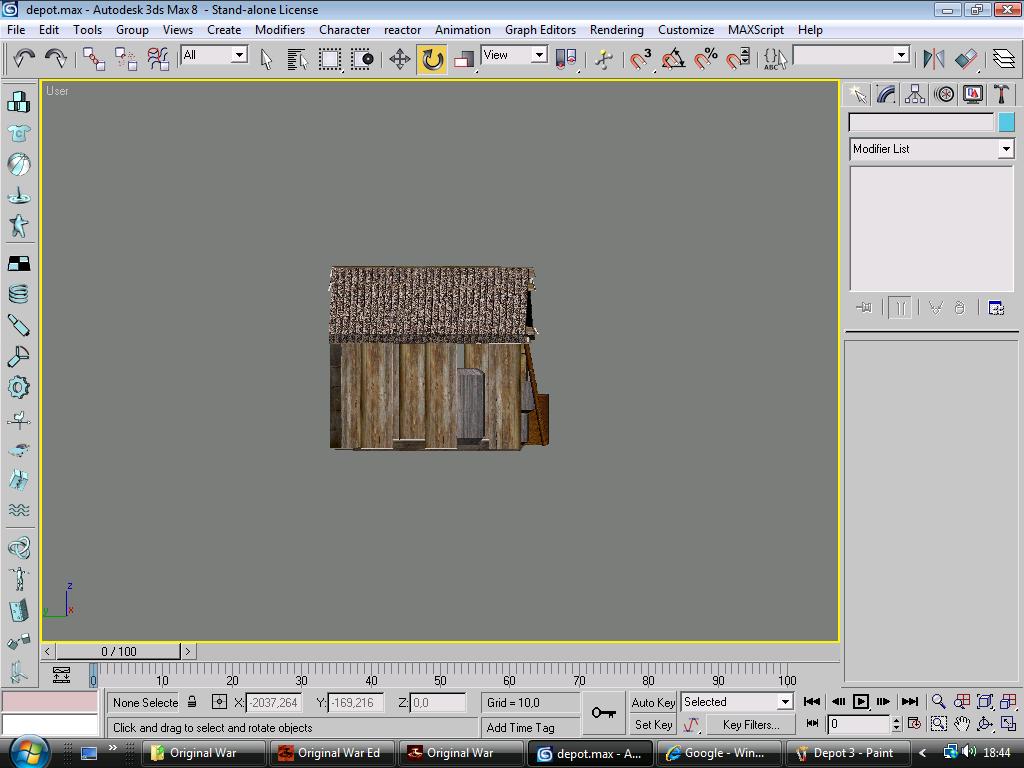1024x768 pixels.
Task: Select the Pan View hand tool
Action: click(962, 724)
